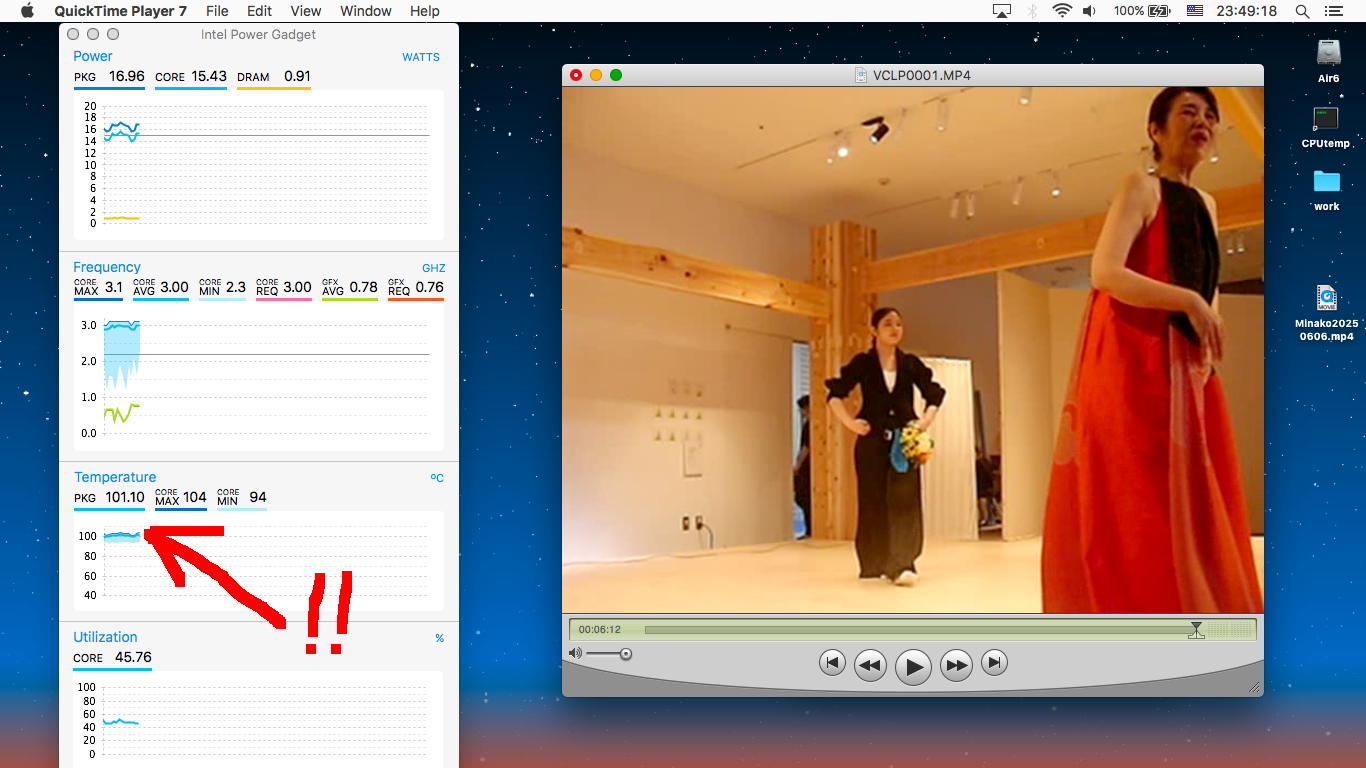This screenshot has width=1366, height=768.
Task: Open the Edit menu
Action: click(260, 11)
